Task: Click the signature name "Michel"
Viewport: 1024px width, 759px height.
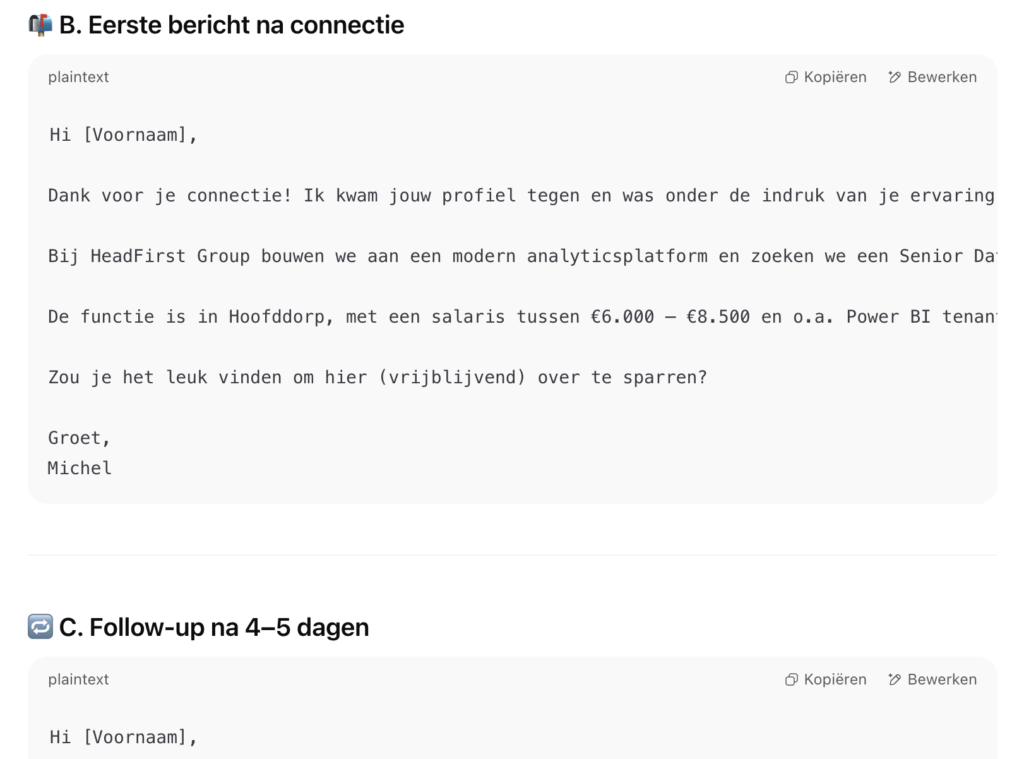Action: click(x=80, y=467)
